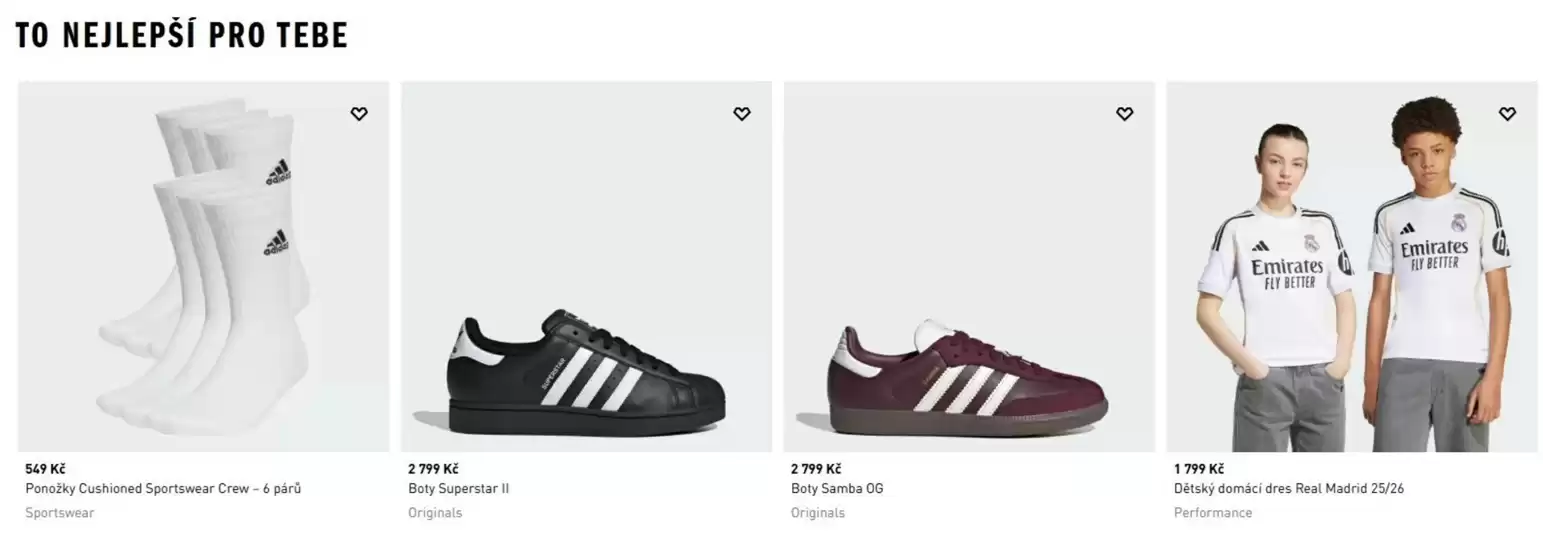The height and width of the screenshot is (560, 1543).
Task: Open the Ponožky Cushioned Sportswear Crew title link
Action: click(x=163, y=489)
